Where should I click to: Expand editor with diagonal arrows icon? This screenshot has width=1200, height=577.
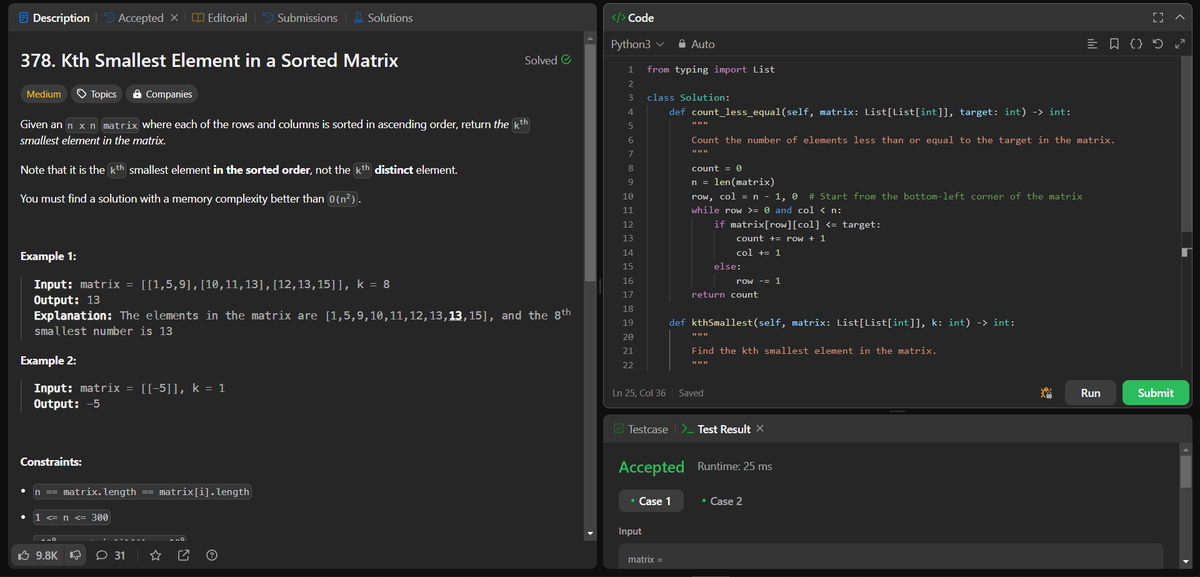click(1181, 44)
